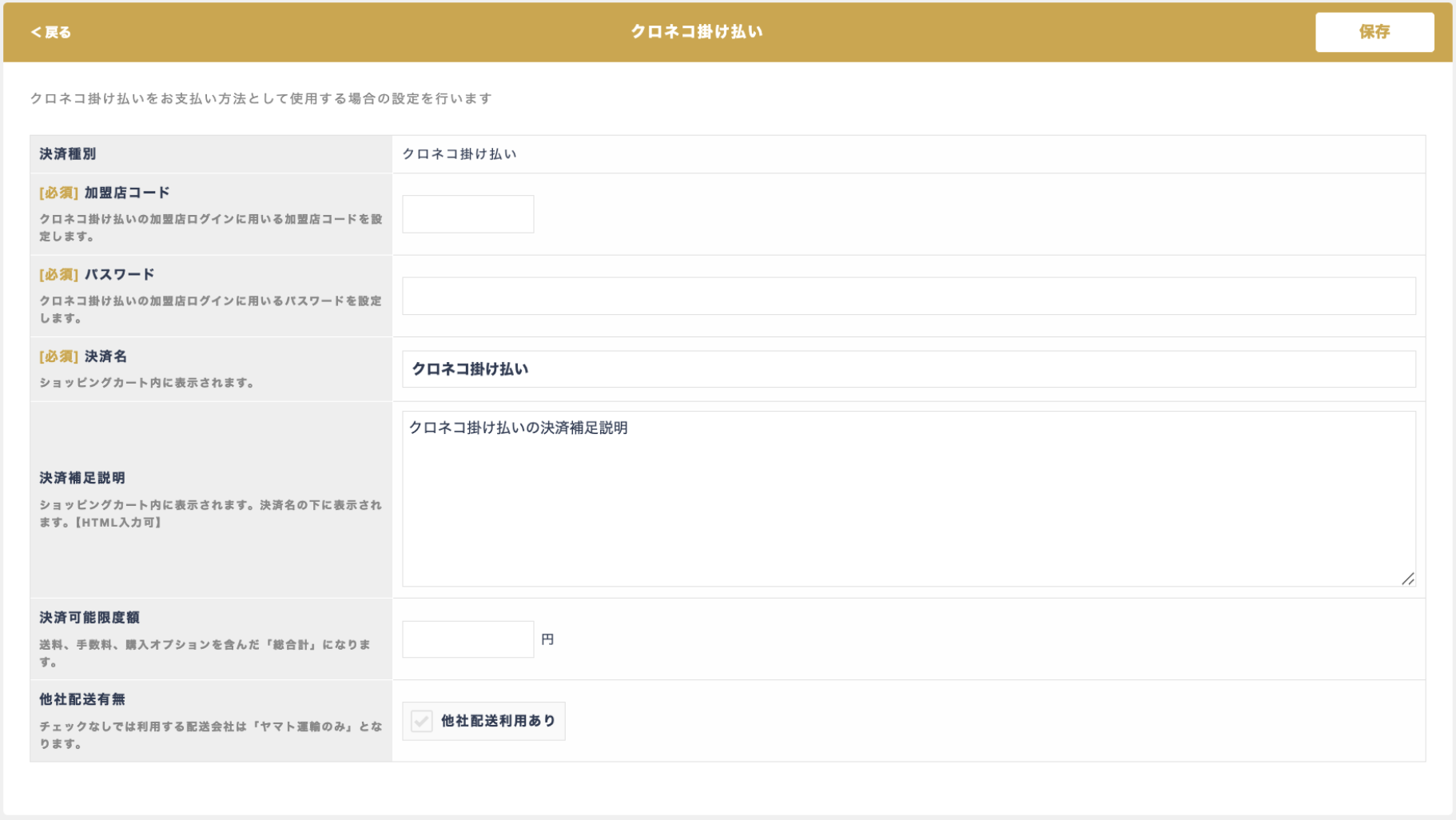1456x820 pixels.
Task: Click the [必須] 加盟店コード label
Action: click(105, 193)
